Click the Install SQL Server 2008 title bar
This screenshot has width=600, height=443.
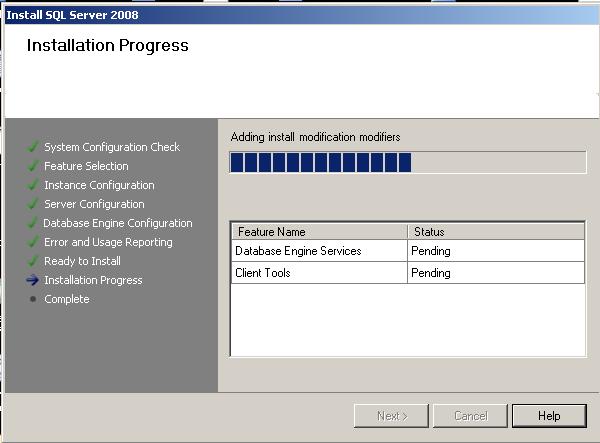click(x=302, y=15)
